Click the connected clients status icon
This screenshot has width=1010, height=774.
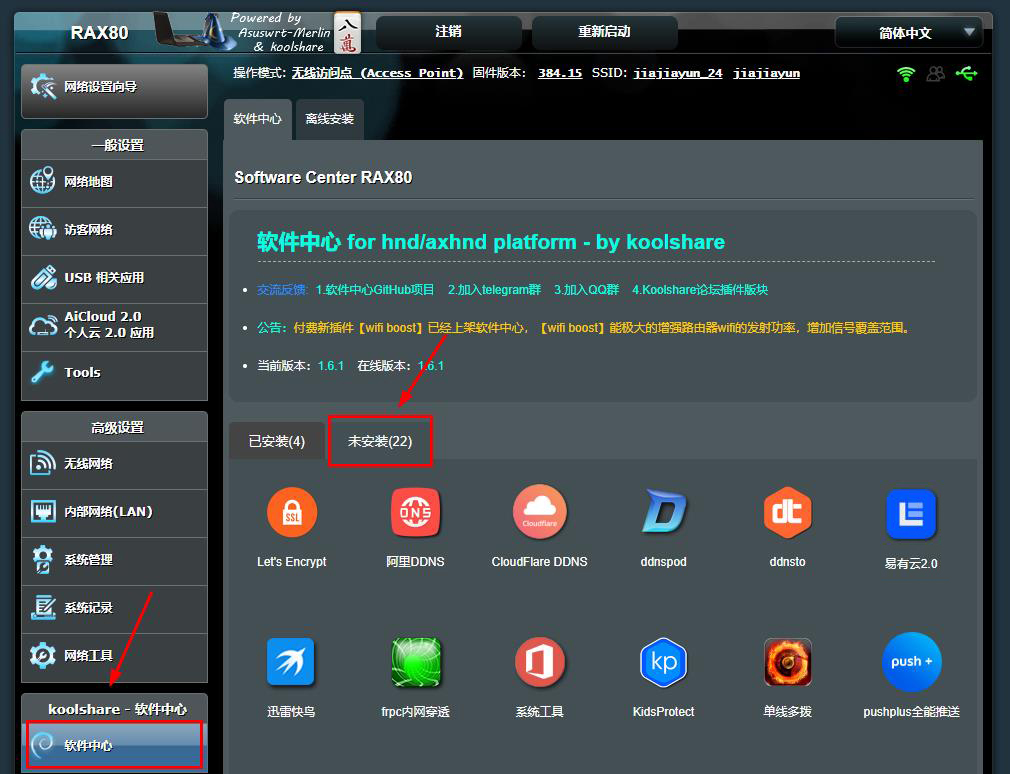click(936, 74)
